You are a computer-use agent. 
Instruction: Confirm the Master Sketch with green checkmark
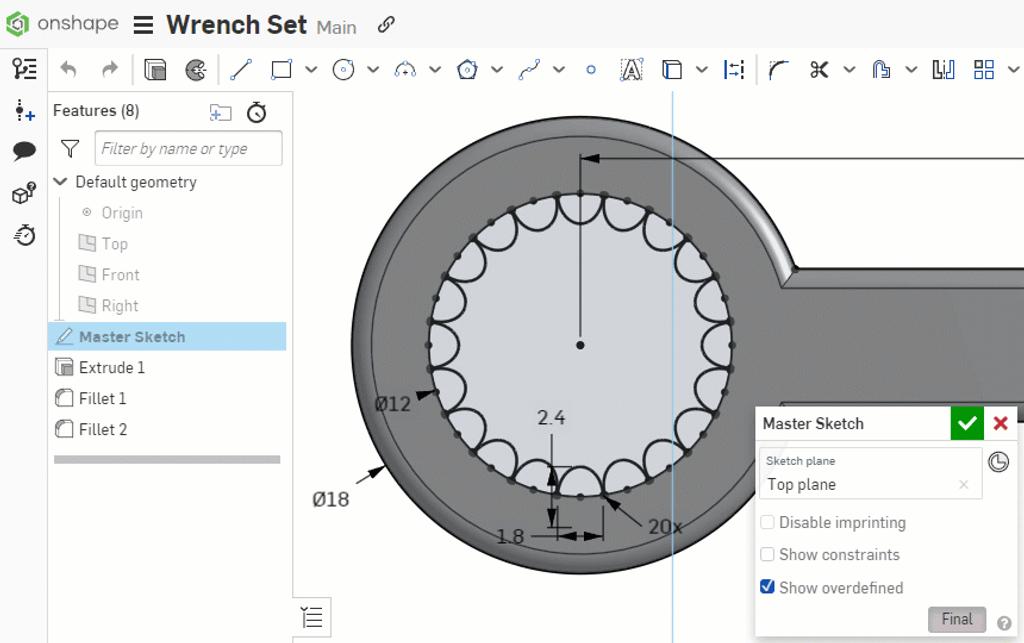click(966, 423)
